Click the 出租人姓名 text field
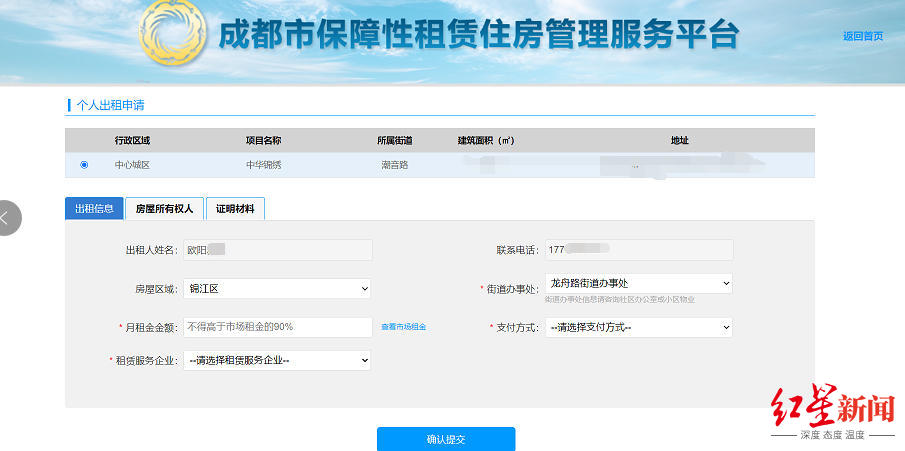This screenshot has width=905, height=451. pyautogui.click(x=277, y=250)
